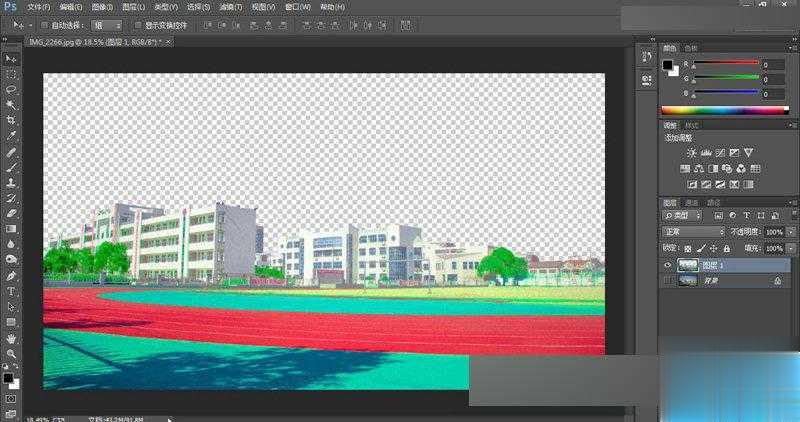Switch to the 通道 tab
This screenshot has height=422, width=800.
pos(692,203)
